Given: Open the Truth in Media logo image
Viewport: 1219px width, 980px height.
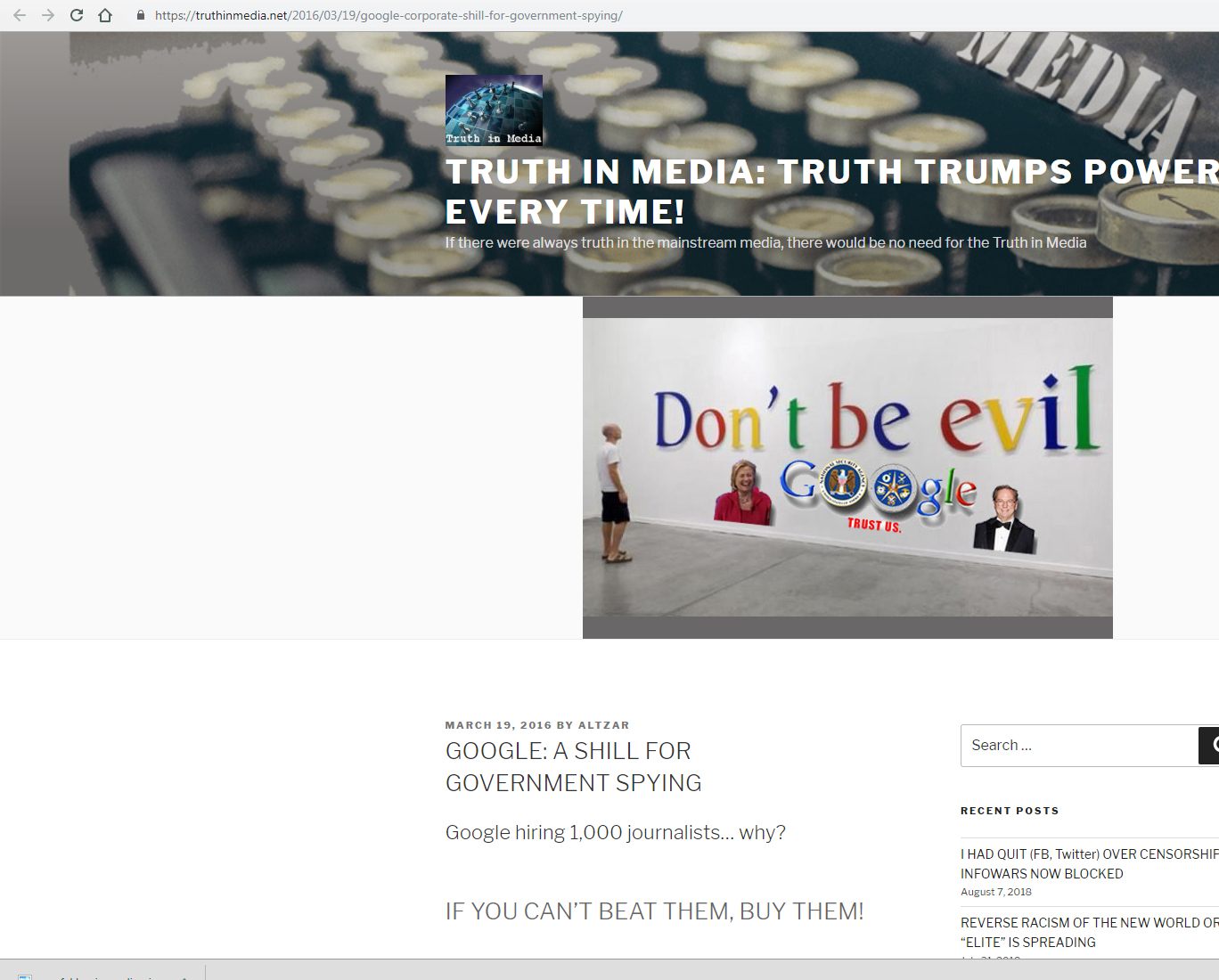Looking at the screenshot, I should 494,110.
